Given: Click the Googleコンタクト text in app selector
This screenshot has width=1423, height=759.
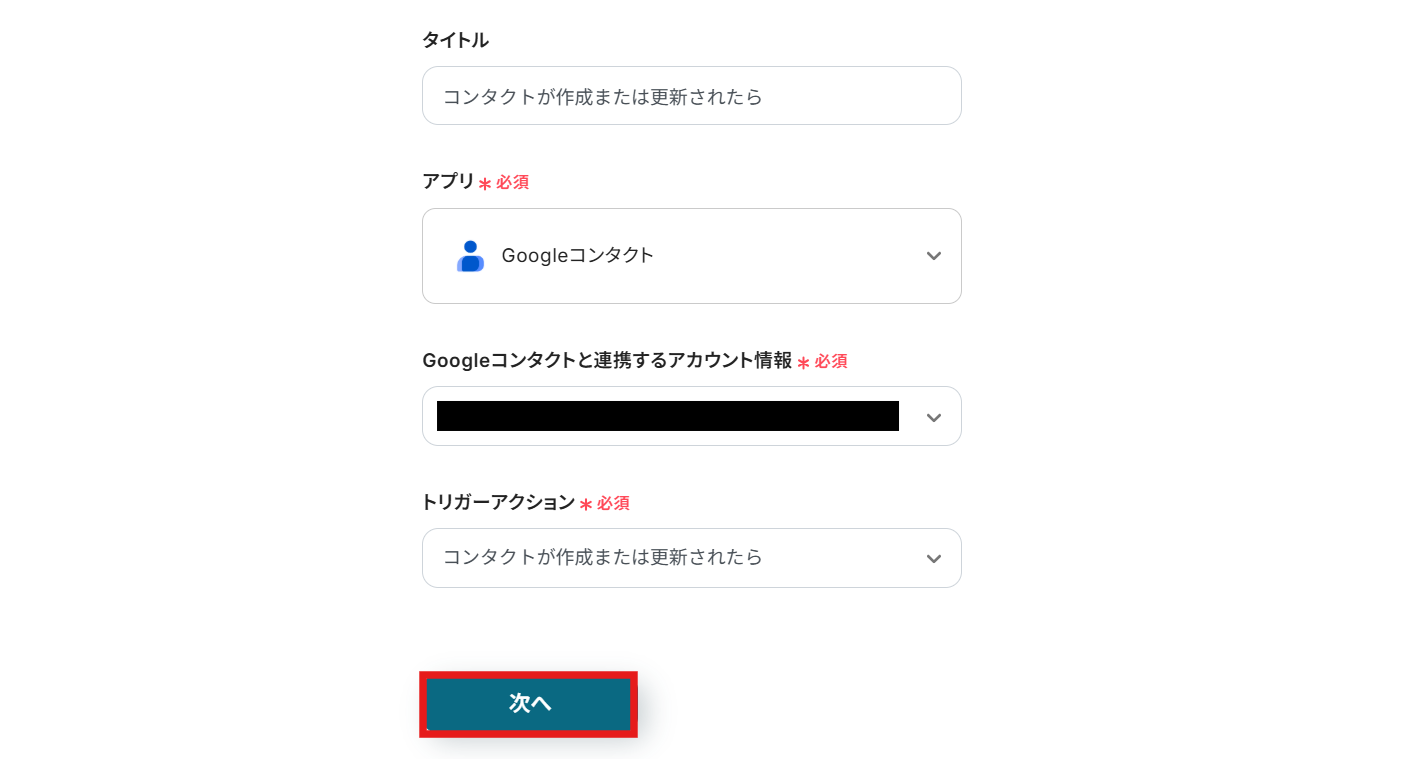Looking at the screenshot, I should [577, 256].
